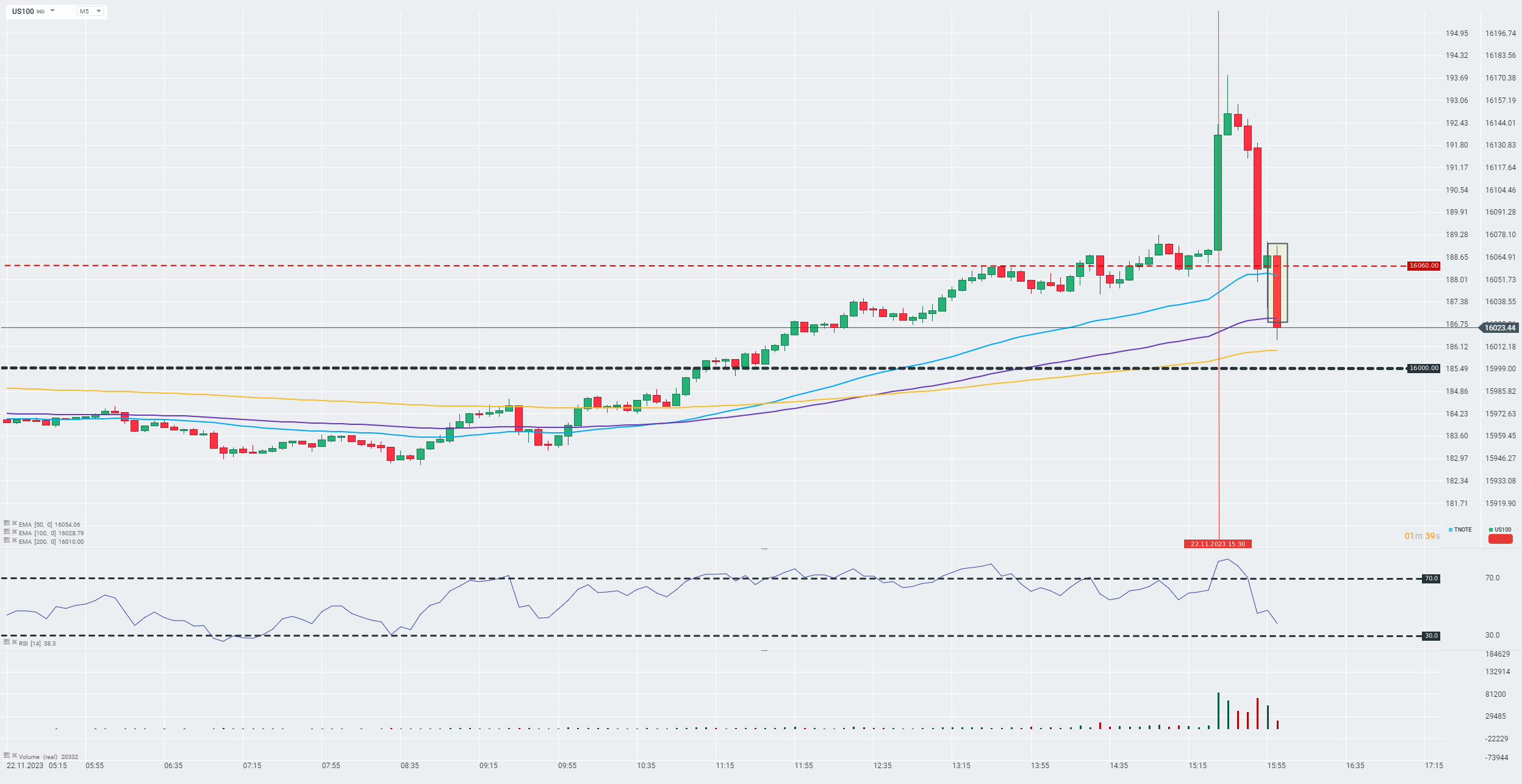Select the 16060.00 red price level label
The height and width of the screenshot is (784, 1522).
point(1423,266)
